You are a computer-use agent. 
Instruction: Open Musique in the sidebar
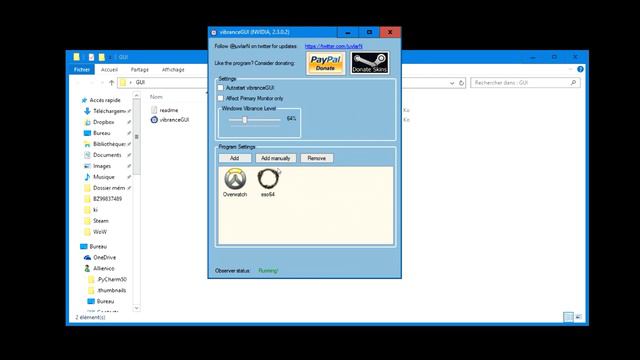[100, 177]
